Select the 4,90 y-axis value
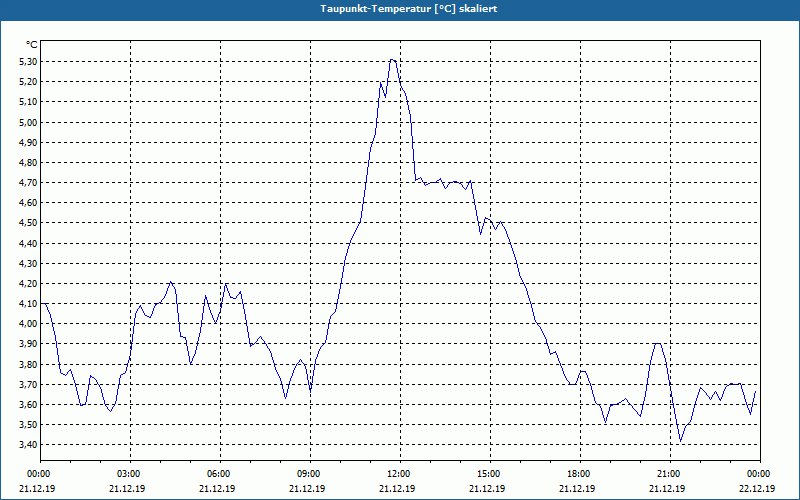The image size is (800, 500). (29, 142)
